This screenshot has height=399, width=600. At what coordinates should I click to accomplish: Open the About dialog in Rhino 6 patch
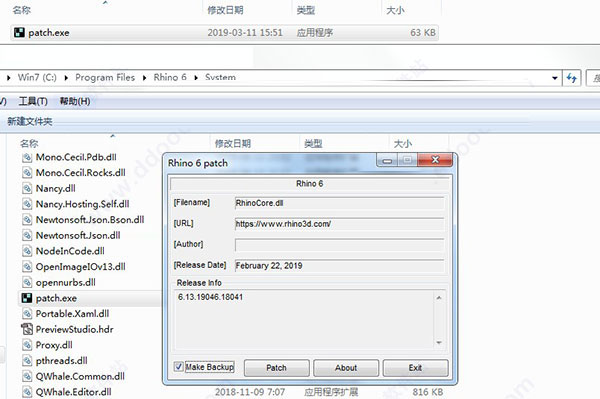346,368
